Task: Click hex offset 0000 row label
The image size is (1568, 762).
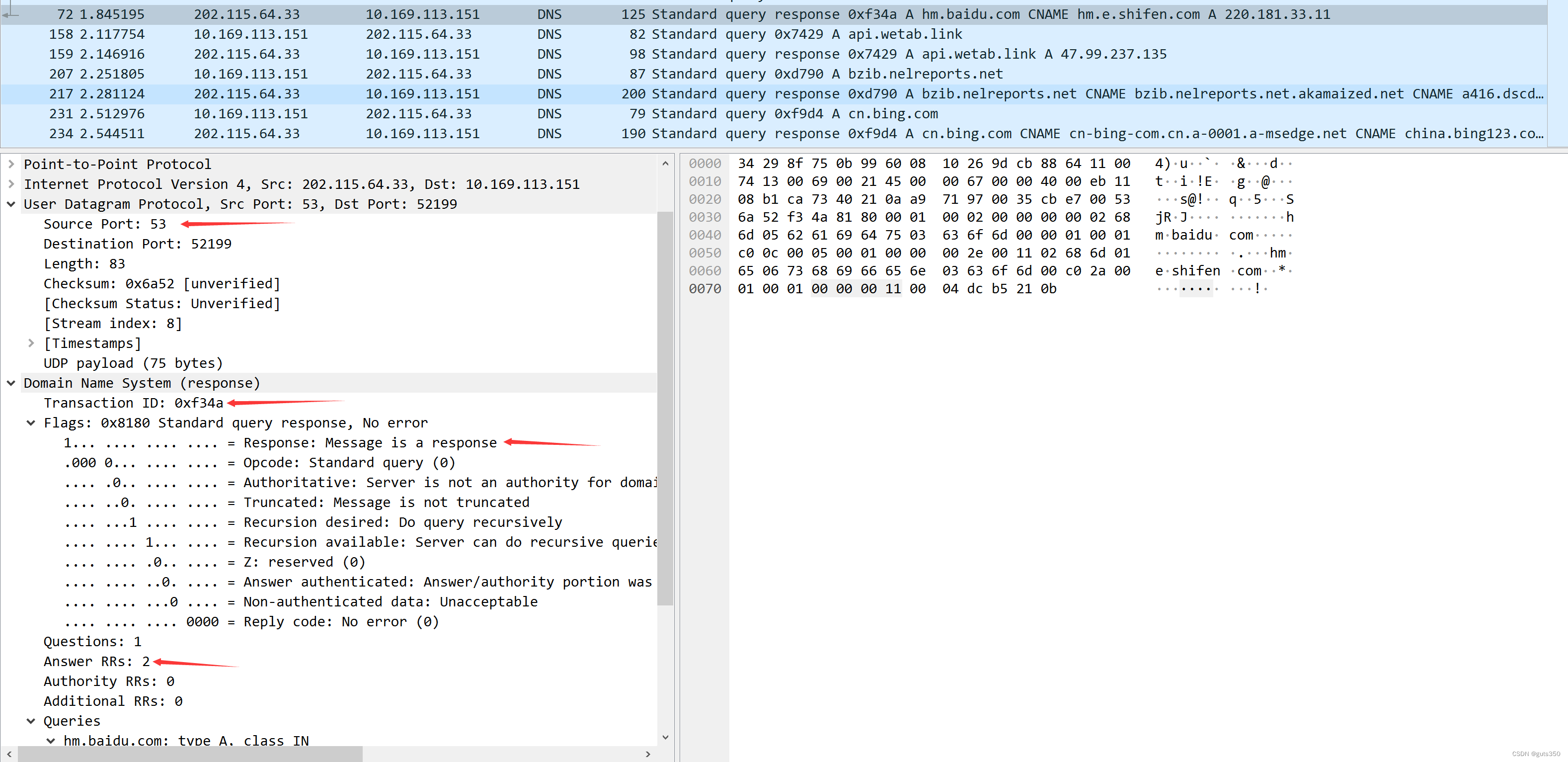Action: [705, 163]
